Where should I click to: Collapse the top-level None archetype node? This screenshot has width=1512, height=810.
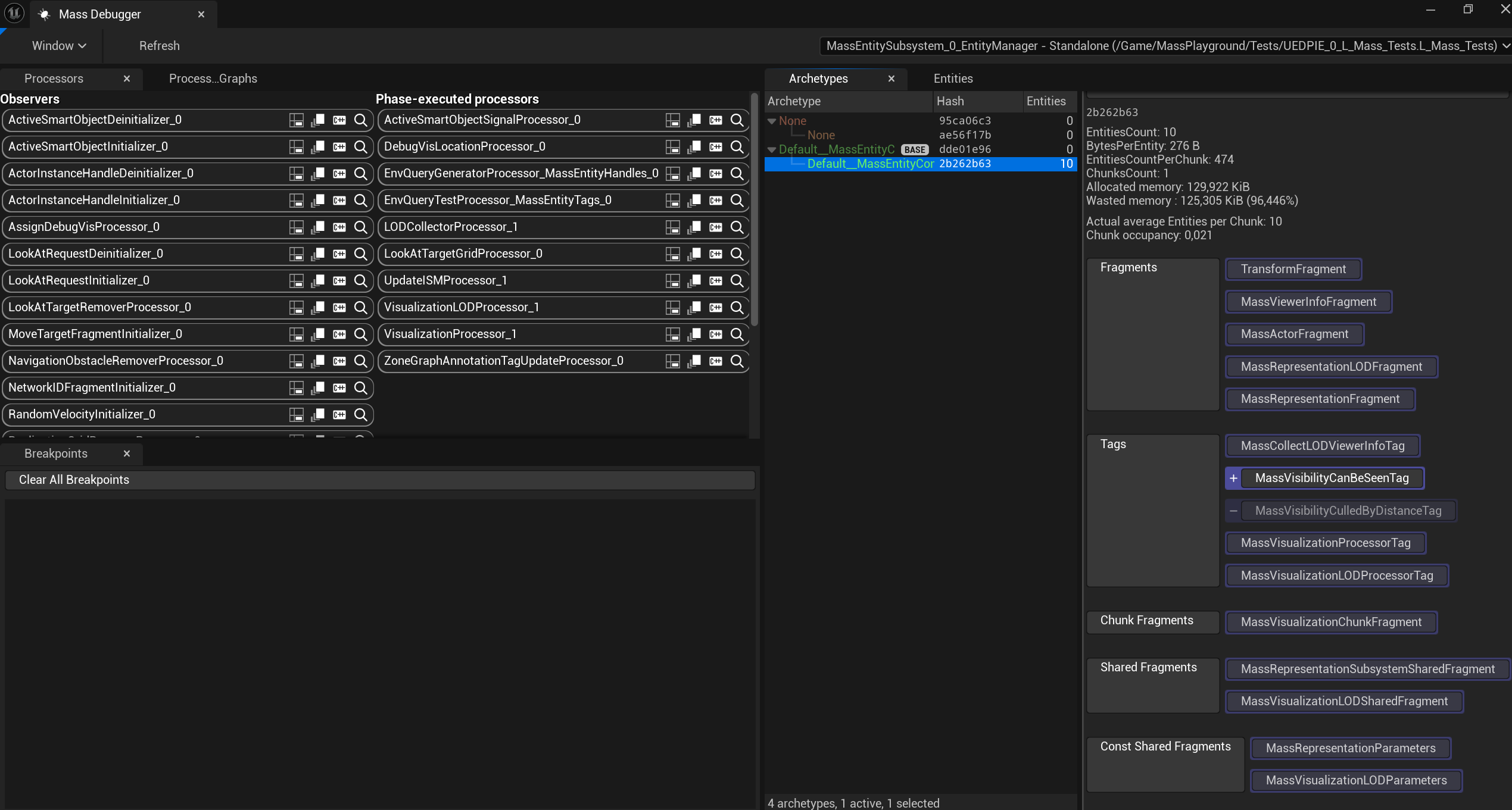(772, 121)
